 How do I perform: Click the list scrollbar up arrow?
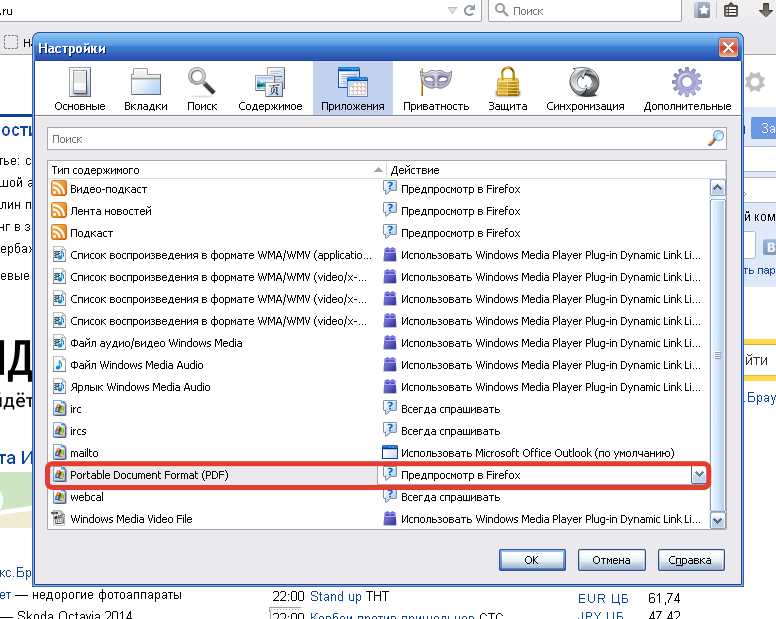[x=717, y=188]
